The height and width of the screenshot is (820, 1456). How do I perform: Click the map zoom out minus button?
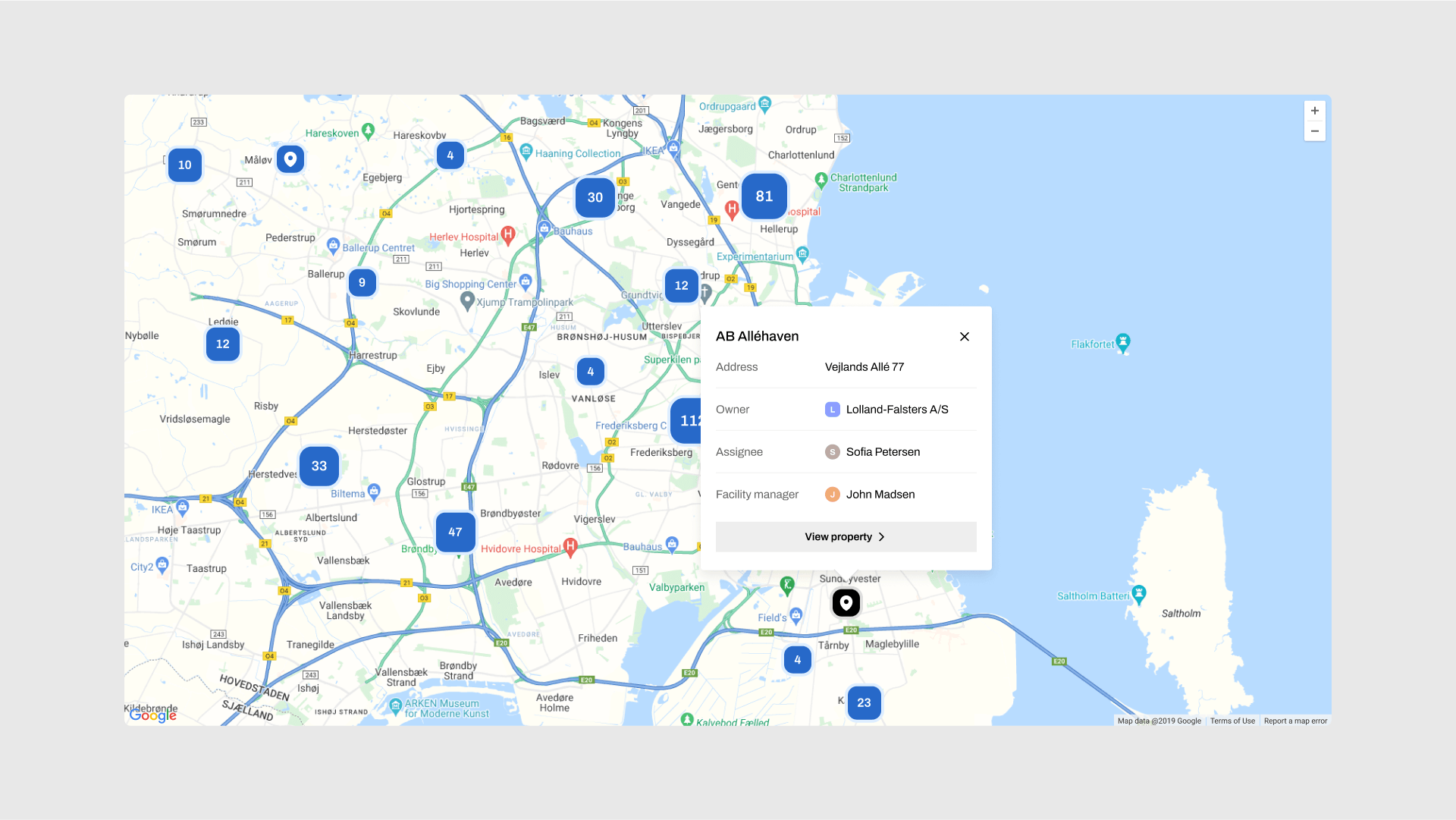click(1314, 131)
